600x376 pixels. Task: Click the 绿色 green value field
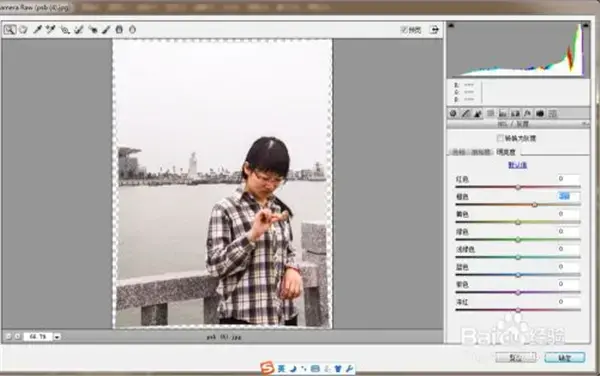point(568,231)
